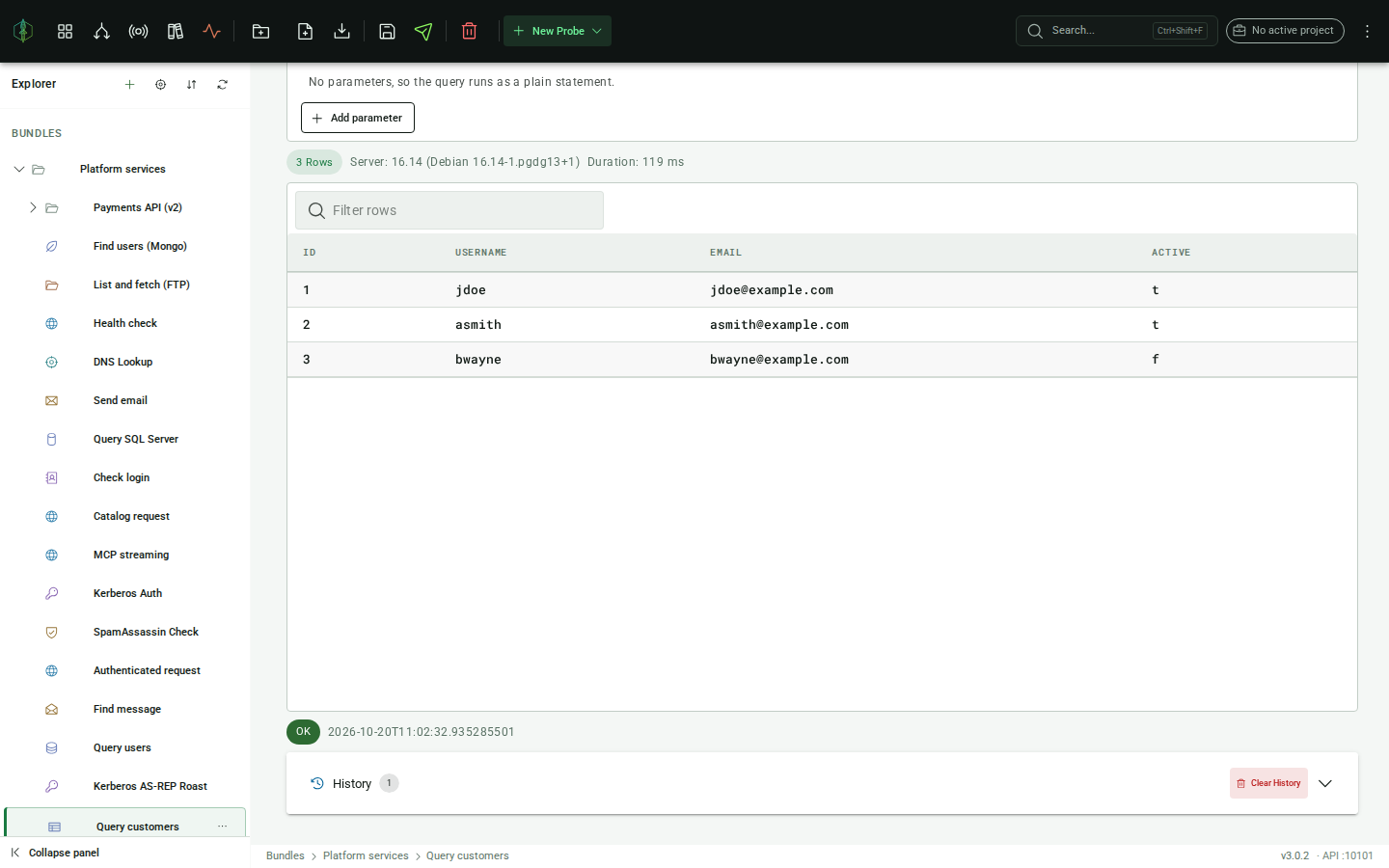The height and width of the screenshot is (868, 1389).
Task: Click the SpamAssassin Check shield icon
Action: coord(52,632)
